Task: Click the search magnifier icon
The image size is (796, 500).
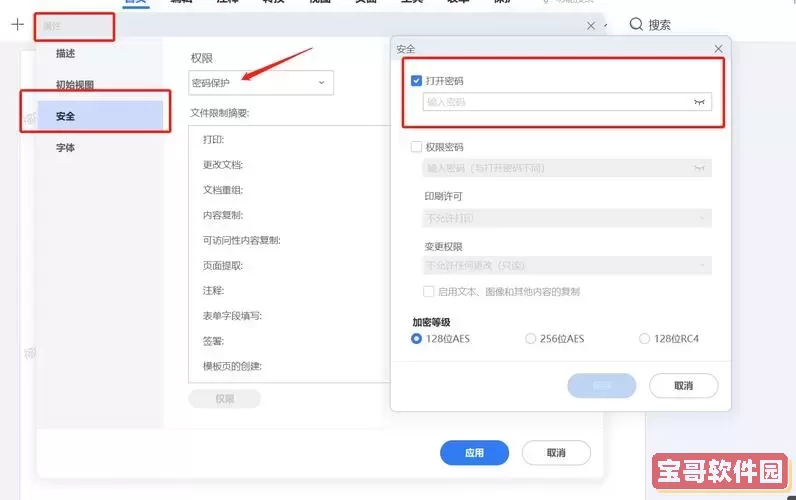Action: click(x=636, y=25)
